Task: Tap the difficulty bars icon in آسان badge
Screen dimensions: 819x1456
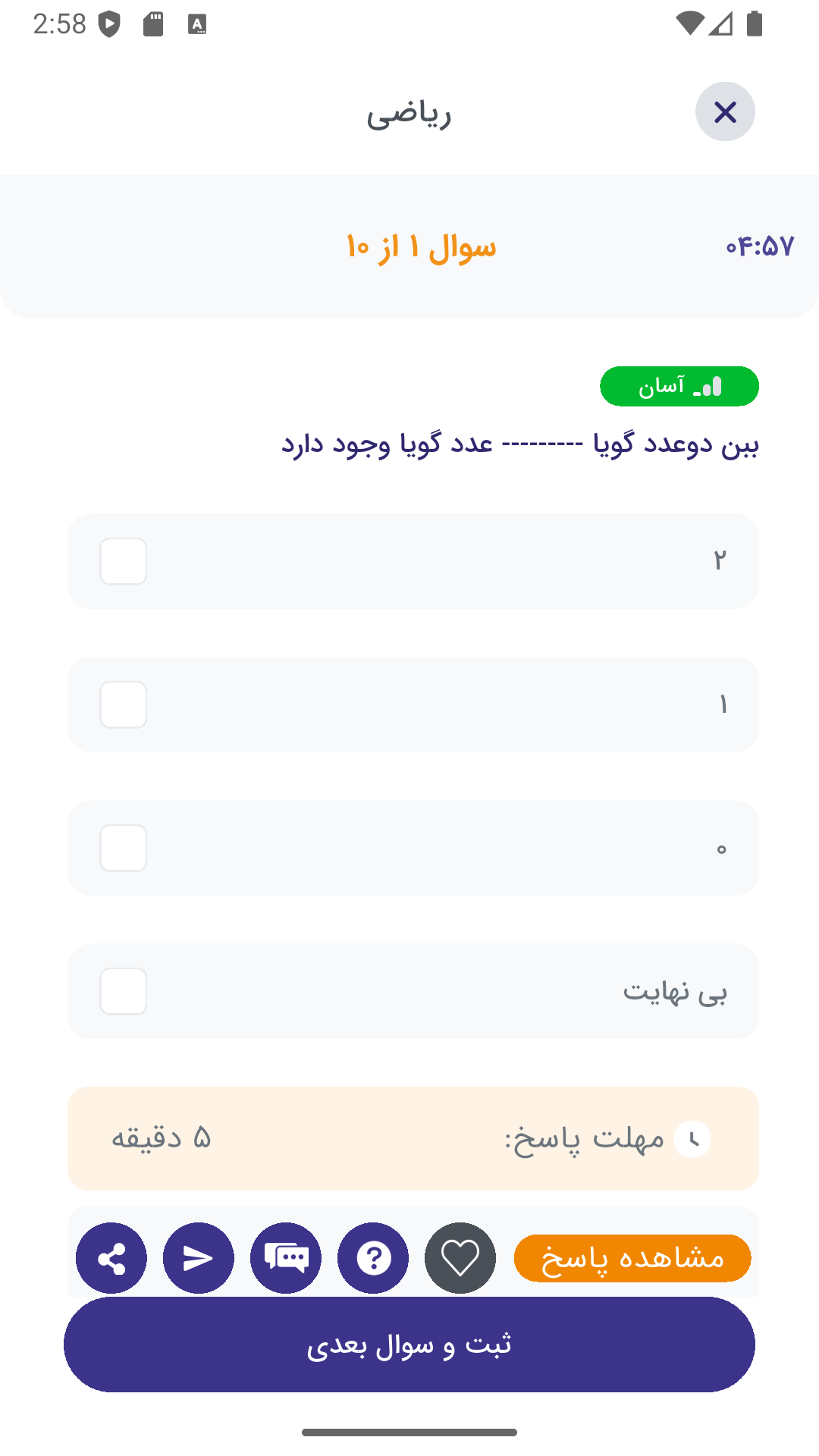Action: (x=708, y=387)
